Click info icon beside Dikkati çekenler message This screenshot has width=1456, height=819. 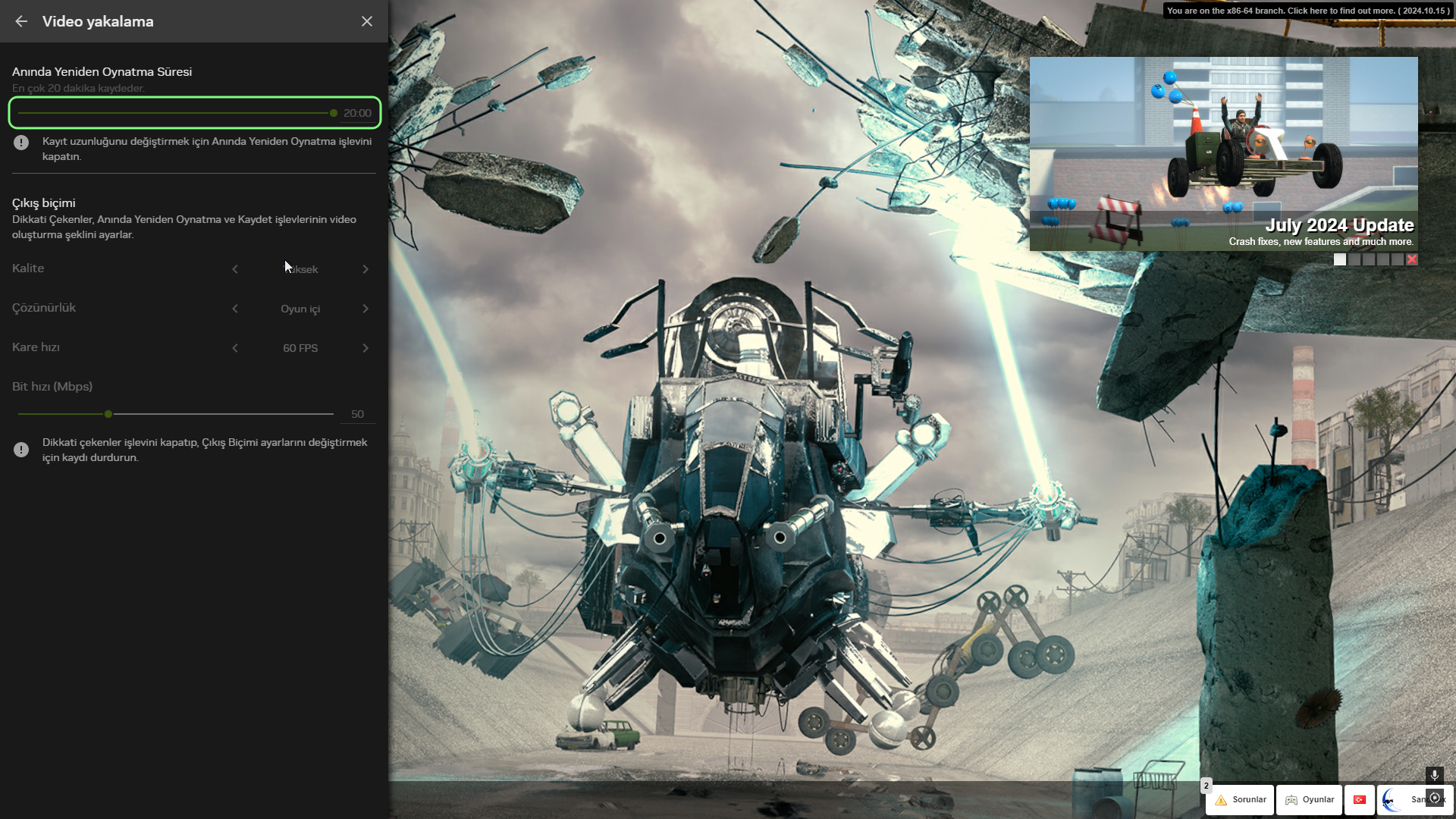pos(21,450)
